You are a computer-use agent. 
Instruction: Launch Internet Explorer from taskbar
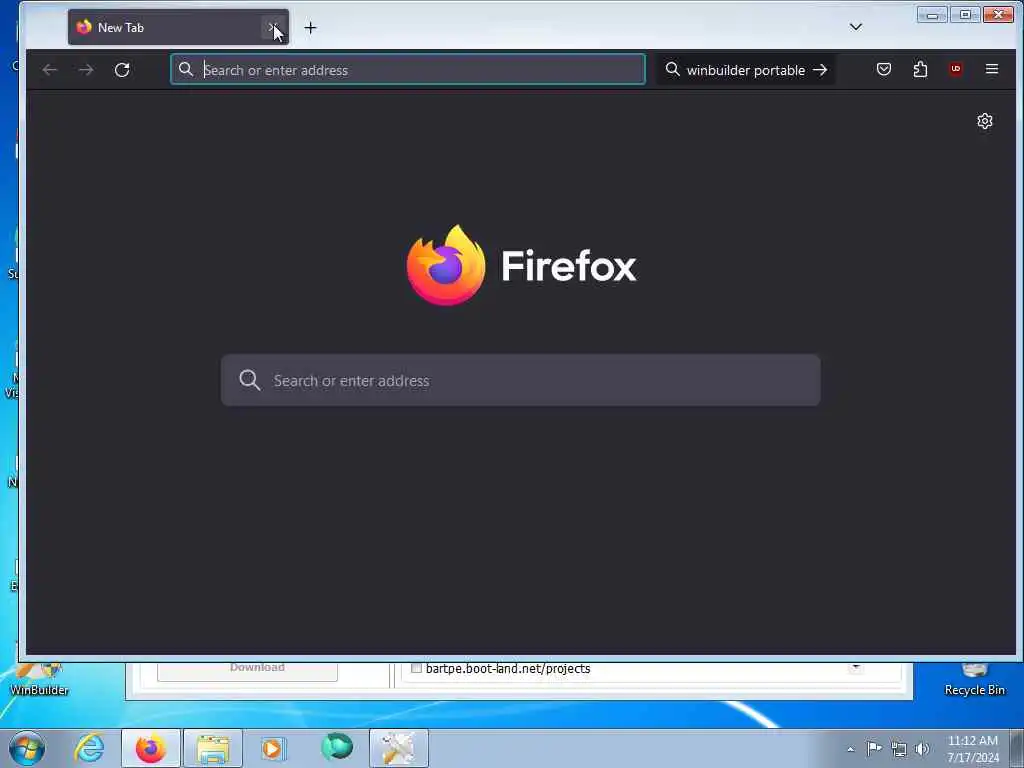(89, 748)
